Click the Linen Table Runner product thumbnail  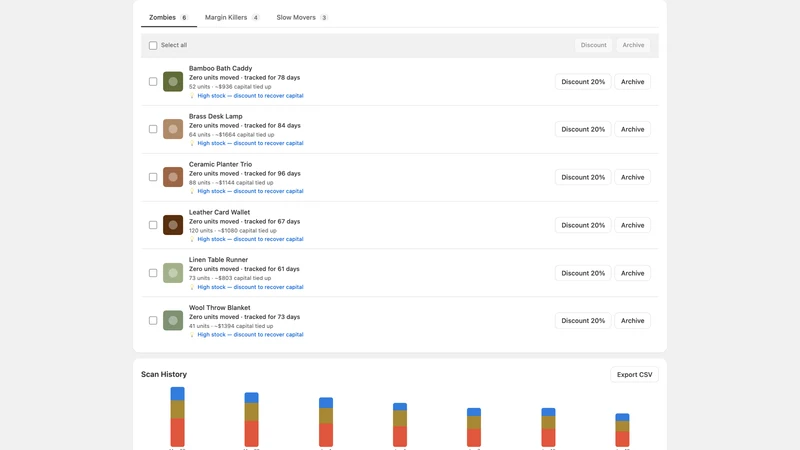pyautogui.click(x=173, y=273)
